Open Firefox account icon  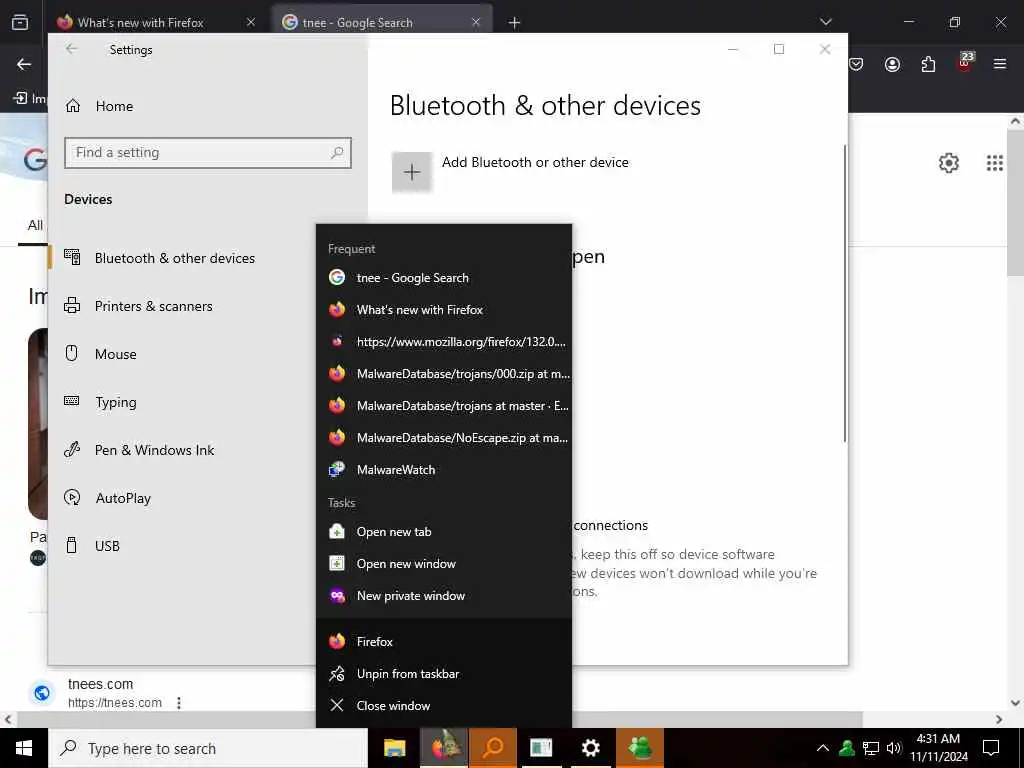pyautogui.click(x=892, y=64)
